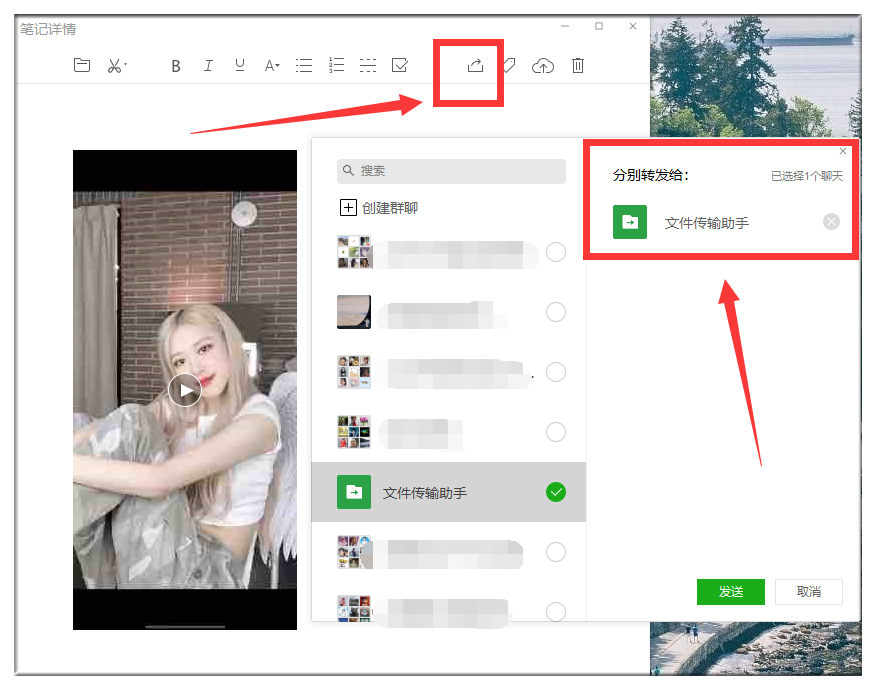Insert a to-do checkbox item
The image size is (876, 690).
coord(399,65)
